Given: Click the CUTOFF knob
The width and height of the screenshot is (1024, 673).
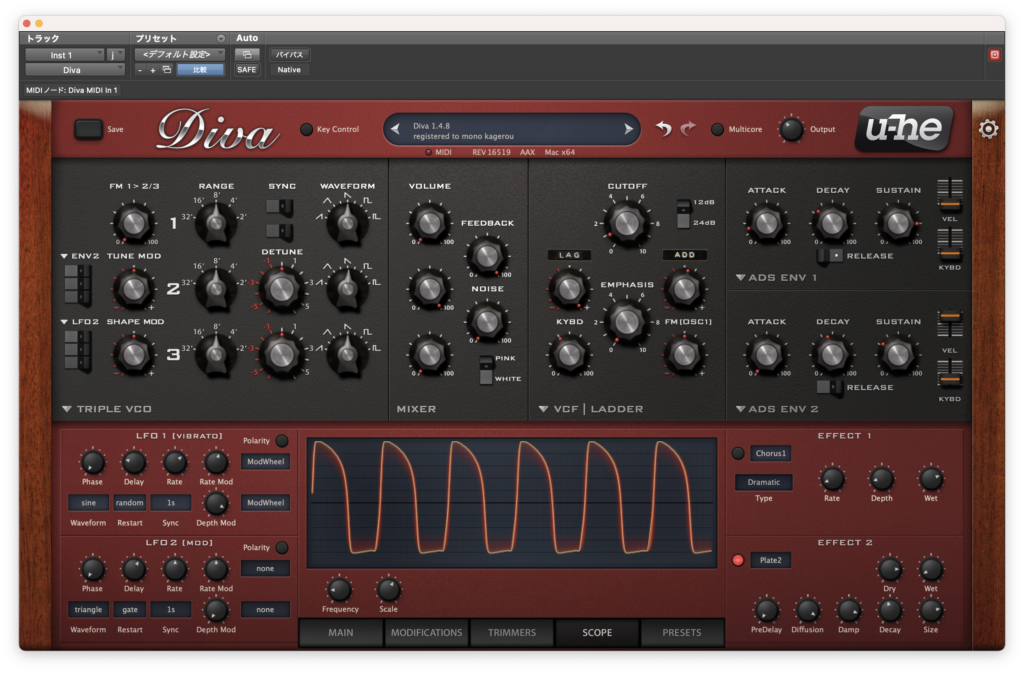Looking at the screenshot, I should [627, 223].
